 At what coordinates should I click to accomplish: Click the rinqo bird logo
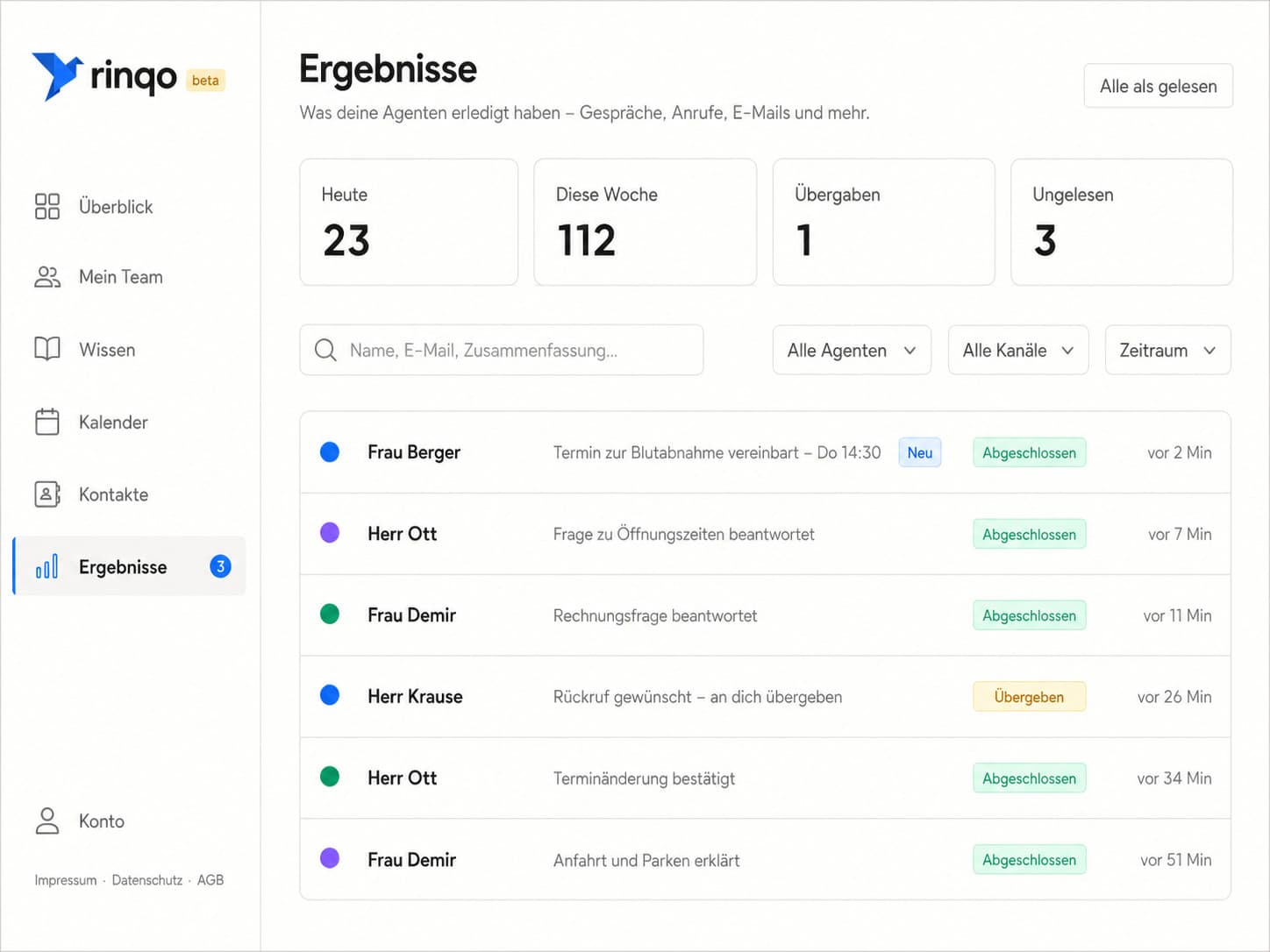57,76
